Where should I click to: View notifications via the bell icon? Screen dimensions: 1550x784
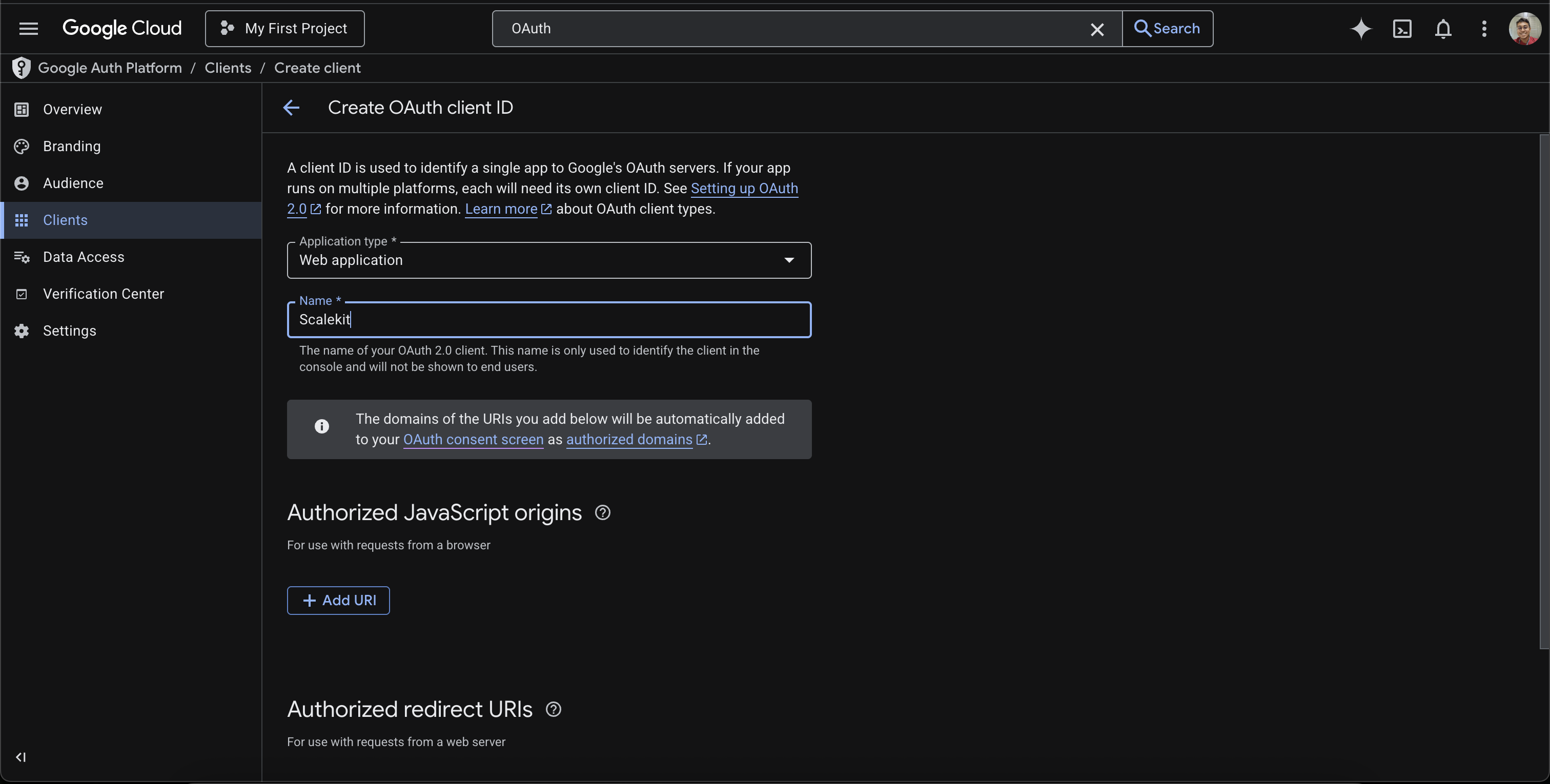click(x=1443, y=28)
